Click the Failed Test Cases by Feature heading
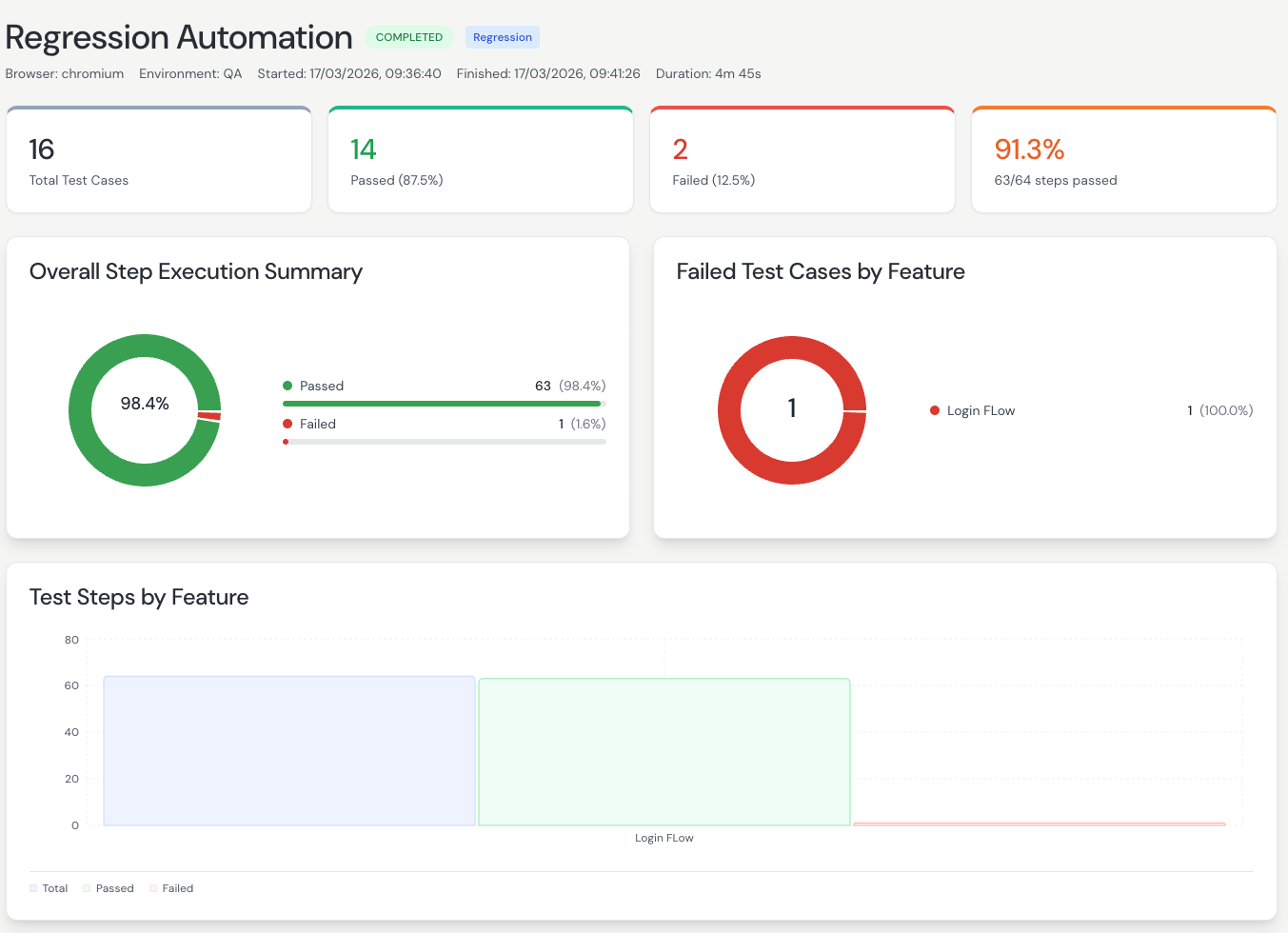Viewport: 1288px width, 933px height. pyautogui.click(x=821, y=271)
